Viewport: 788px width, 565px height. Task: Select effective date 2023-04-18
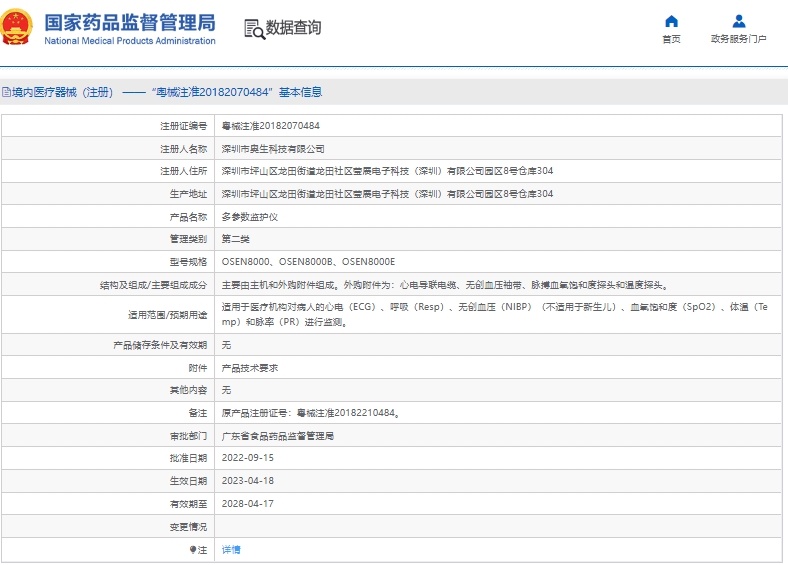click(x=248, y=481)
